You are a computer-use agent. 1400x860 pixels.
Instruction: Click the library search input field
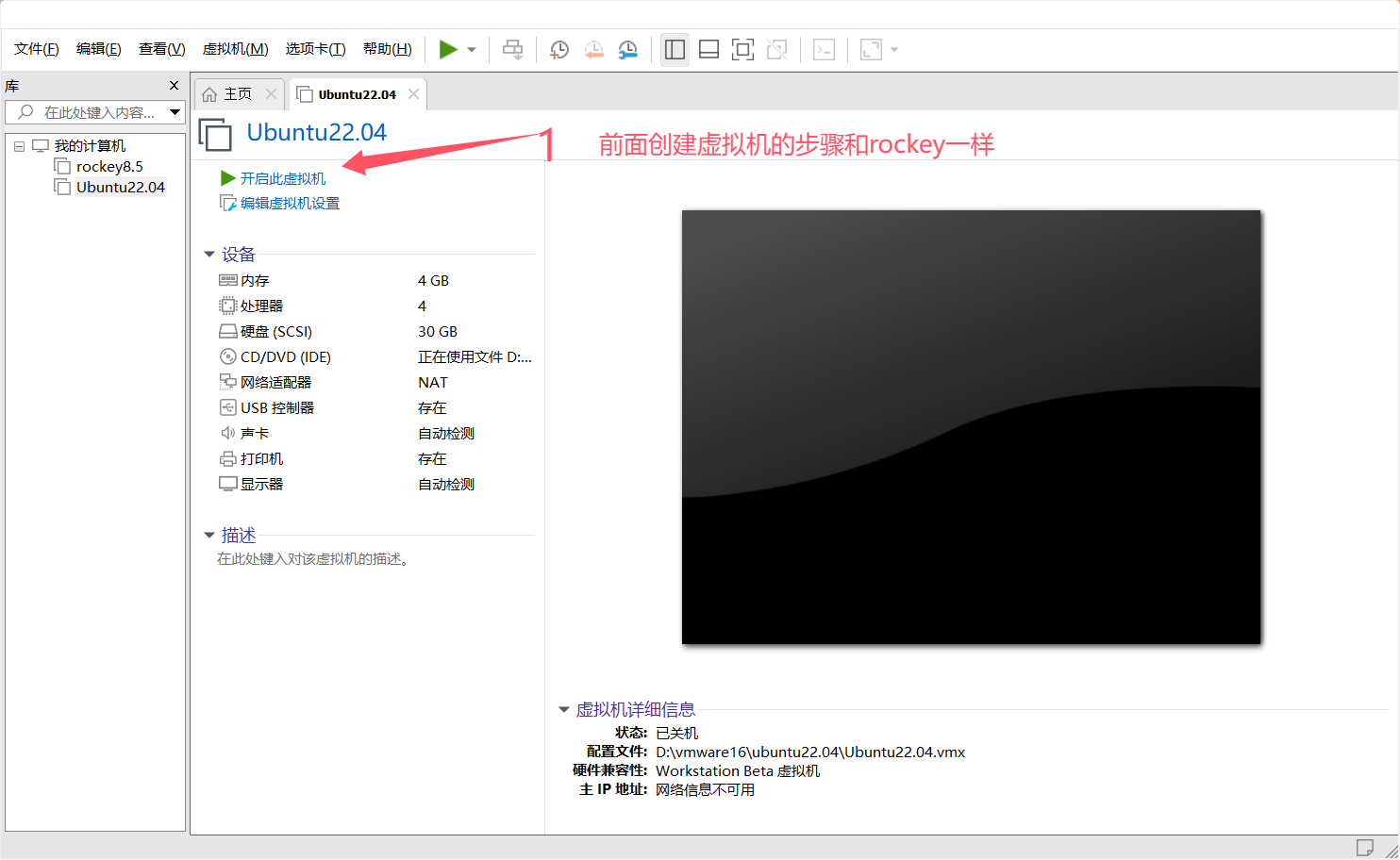click(x=99, y=112)
